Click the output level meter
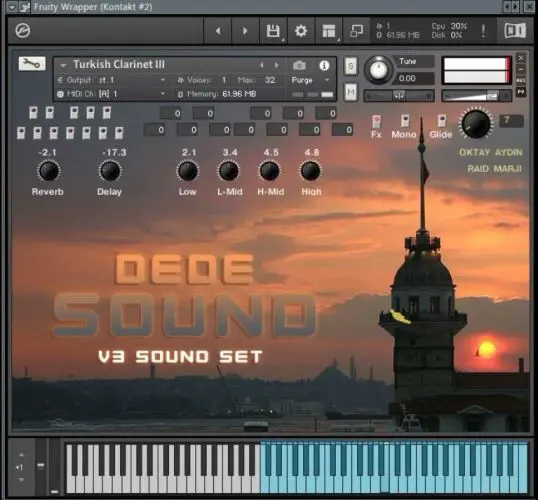Image resolution: width=538 pixels, height=500 pixels. (x=477, y=70)
